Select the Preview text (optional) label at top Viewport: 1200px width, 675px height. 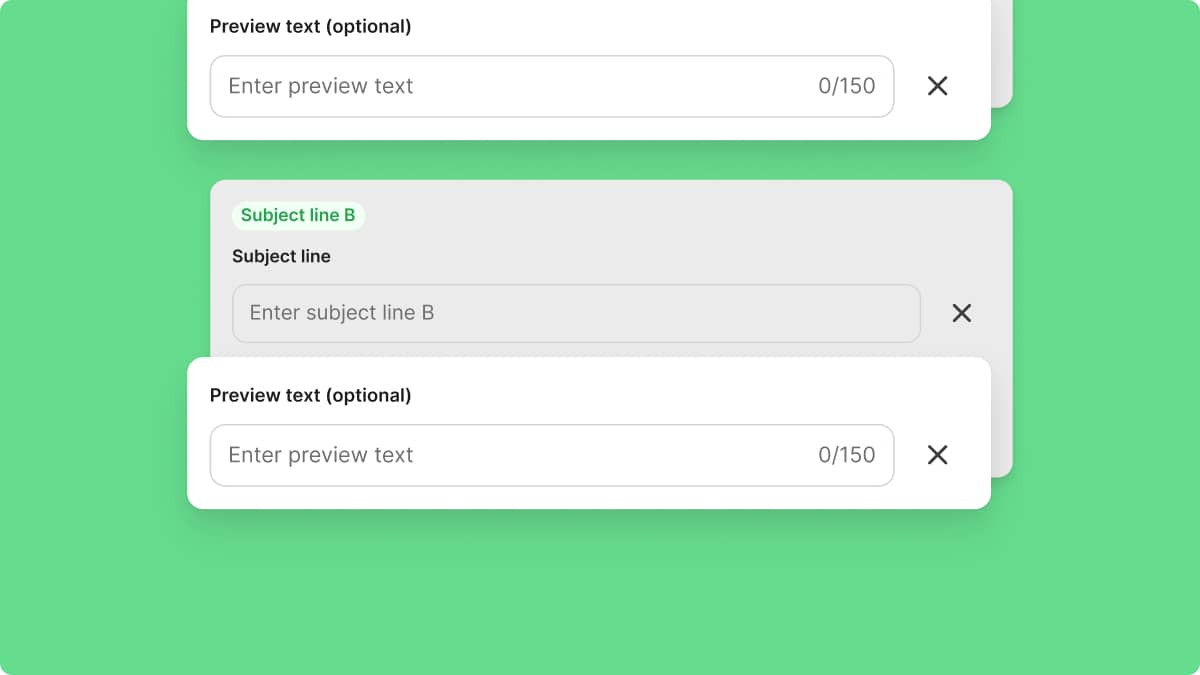[x=310, y=26]
